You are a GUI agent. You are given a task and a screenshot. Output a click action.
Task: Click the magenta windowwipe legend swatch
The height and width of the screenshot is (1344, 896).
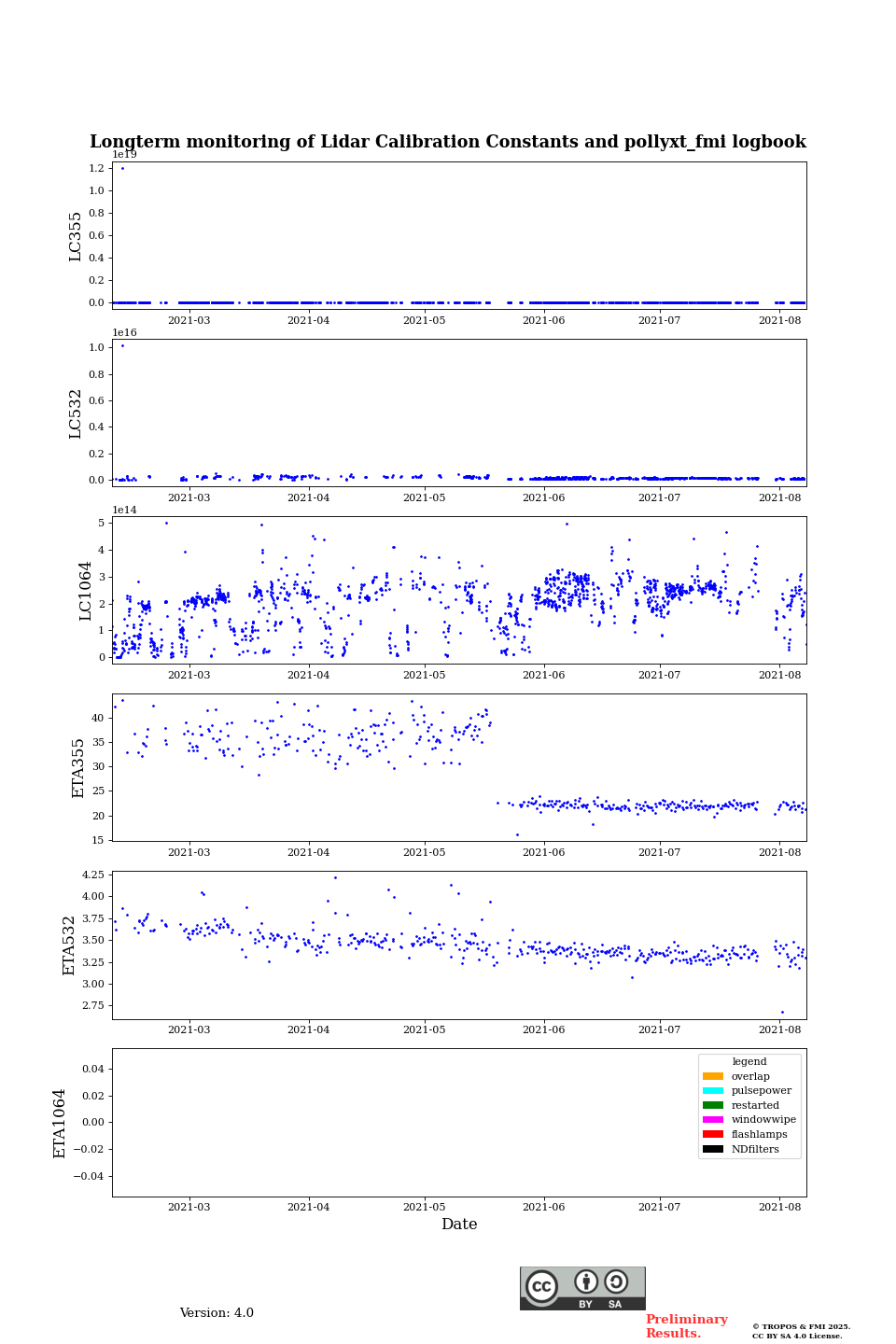pyautogui.click(x=713, y=1120)
